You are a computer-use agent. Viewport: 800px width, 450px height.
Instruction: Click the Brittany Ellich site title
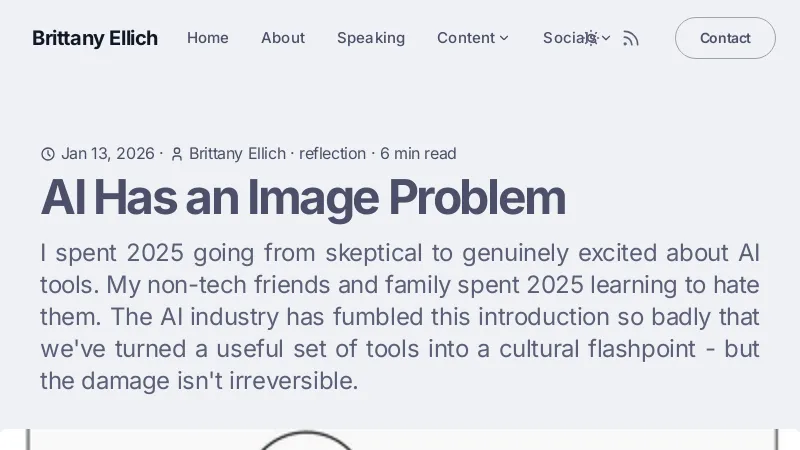tap(95, 38)
